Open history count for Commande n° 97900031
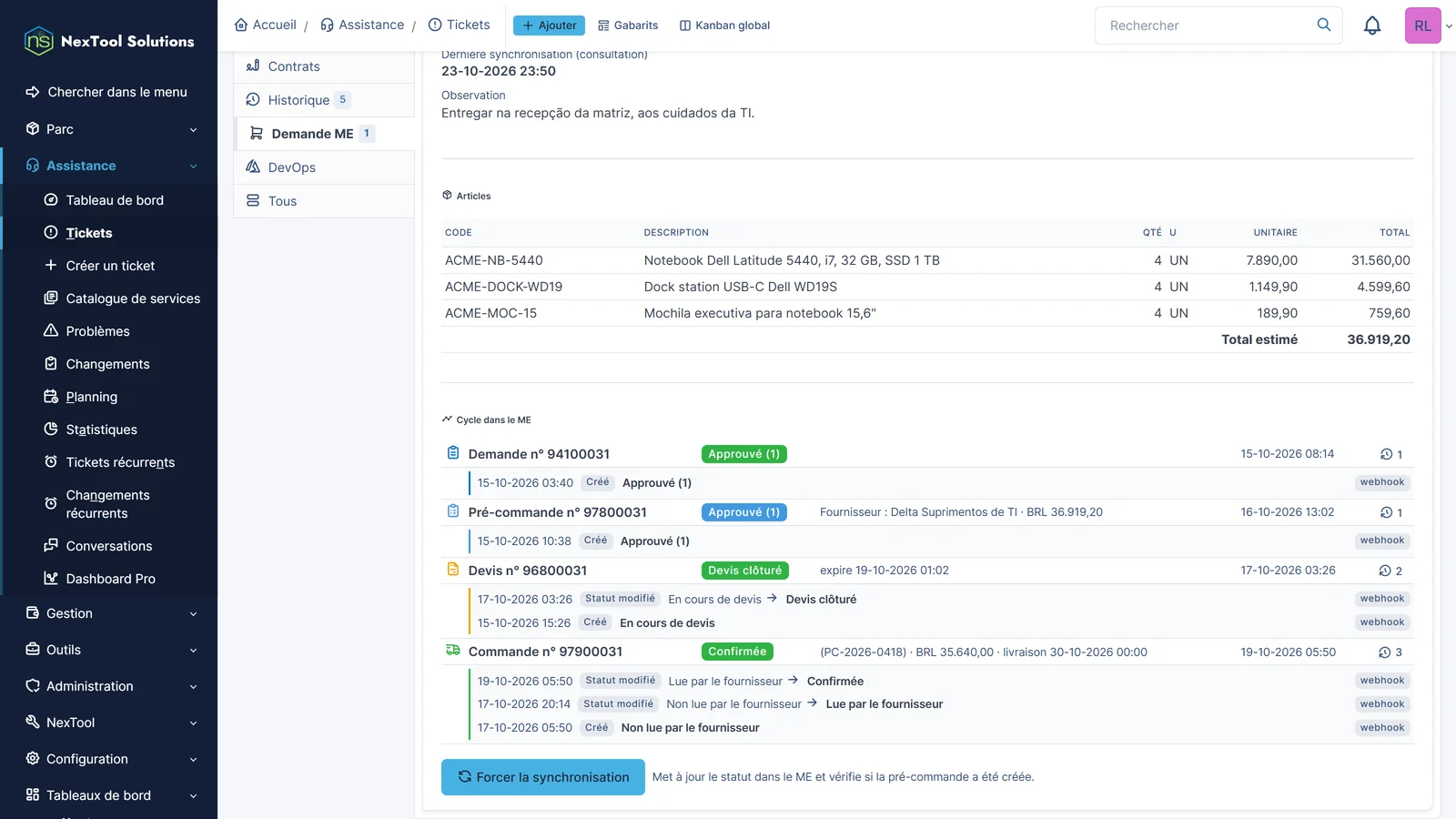The height and width of the screenshot is (819, 1456). coord(1391,652)
